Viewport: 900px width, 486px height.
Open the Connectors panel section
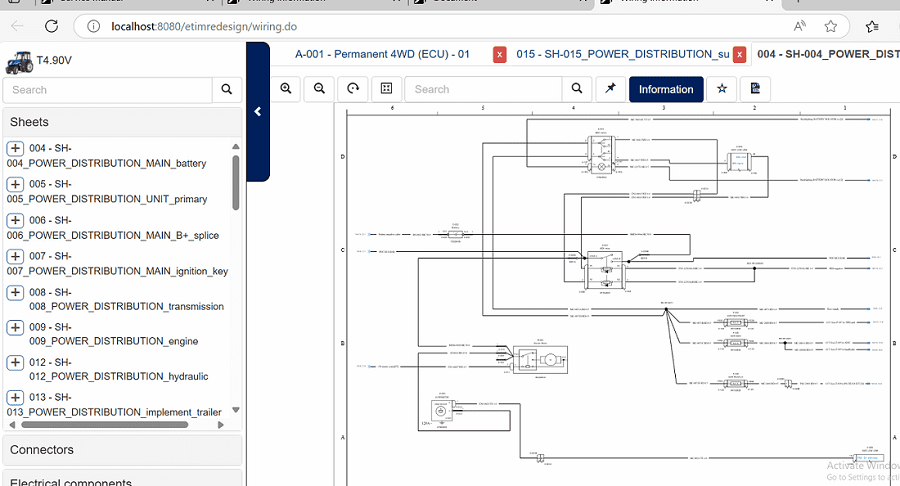pyautogui.click(x=122, y=450)
